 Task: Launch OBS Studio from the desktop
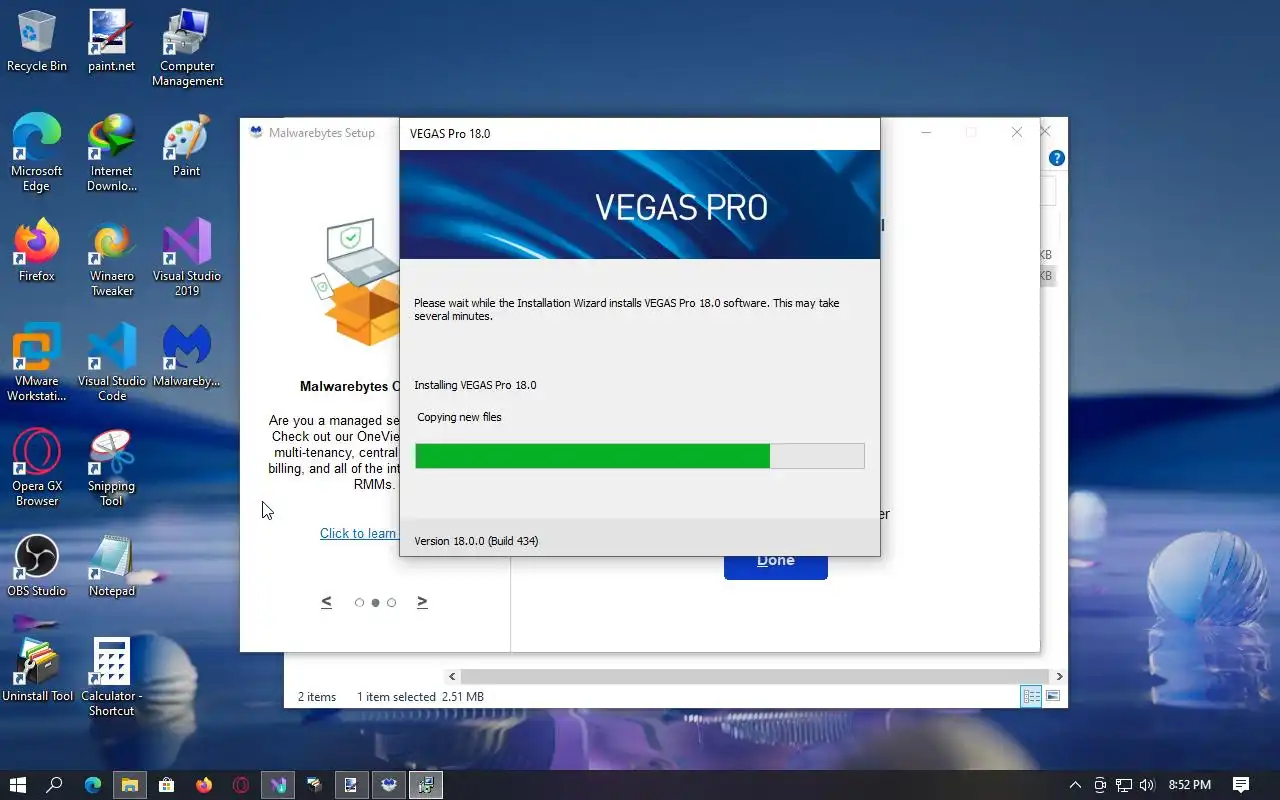pyautogui.click(x=37, y=565)
